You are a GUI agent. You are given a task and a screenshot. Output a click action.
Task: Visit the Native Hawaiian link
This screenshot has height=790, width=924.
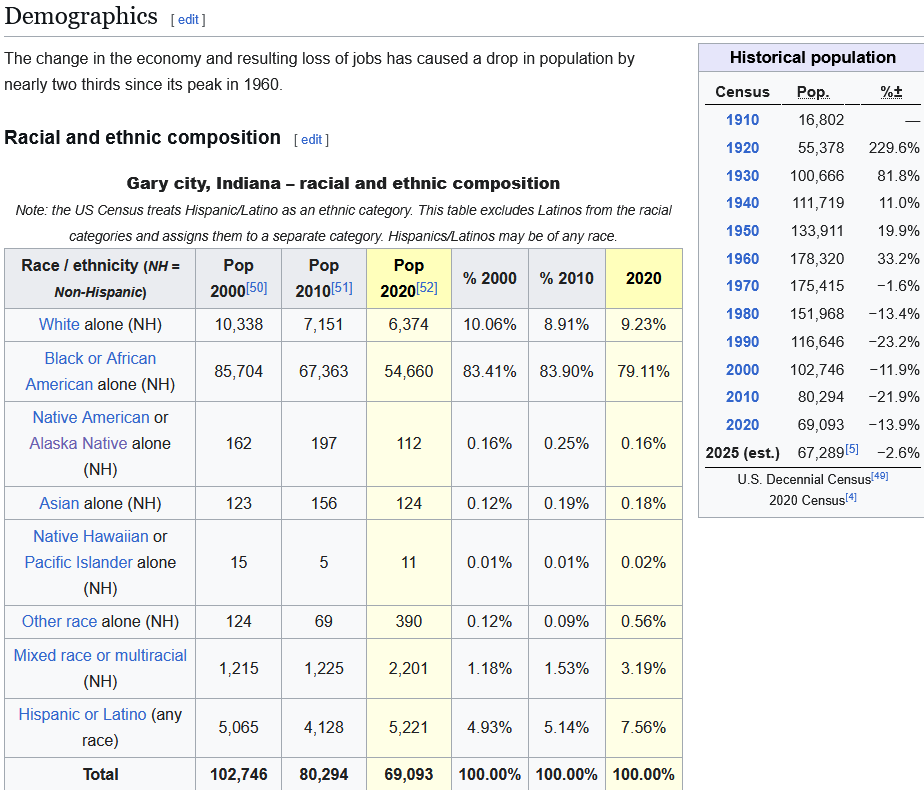click(x=91, y=536)
